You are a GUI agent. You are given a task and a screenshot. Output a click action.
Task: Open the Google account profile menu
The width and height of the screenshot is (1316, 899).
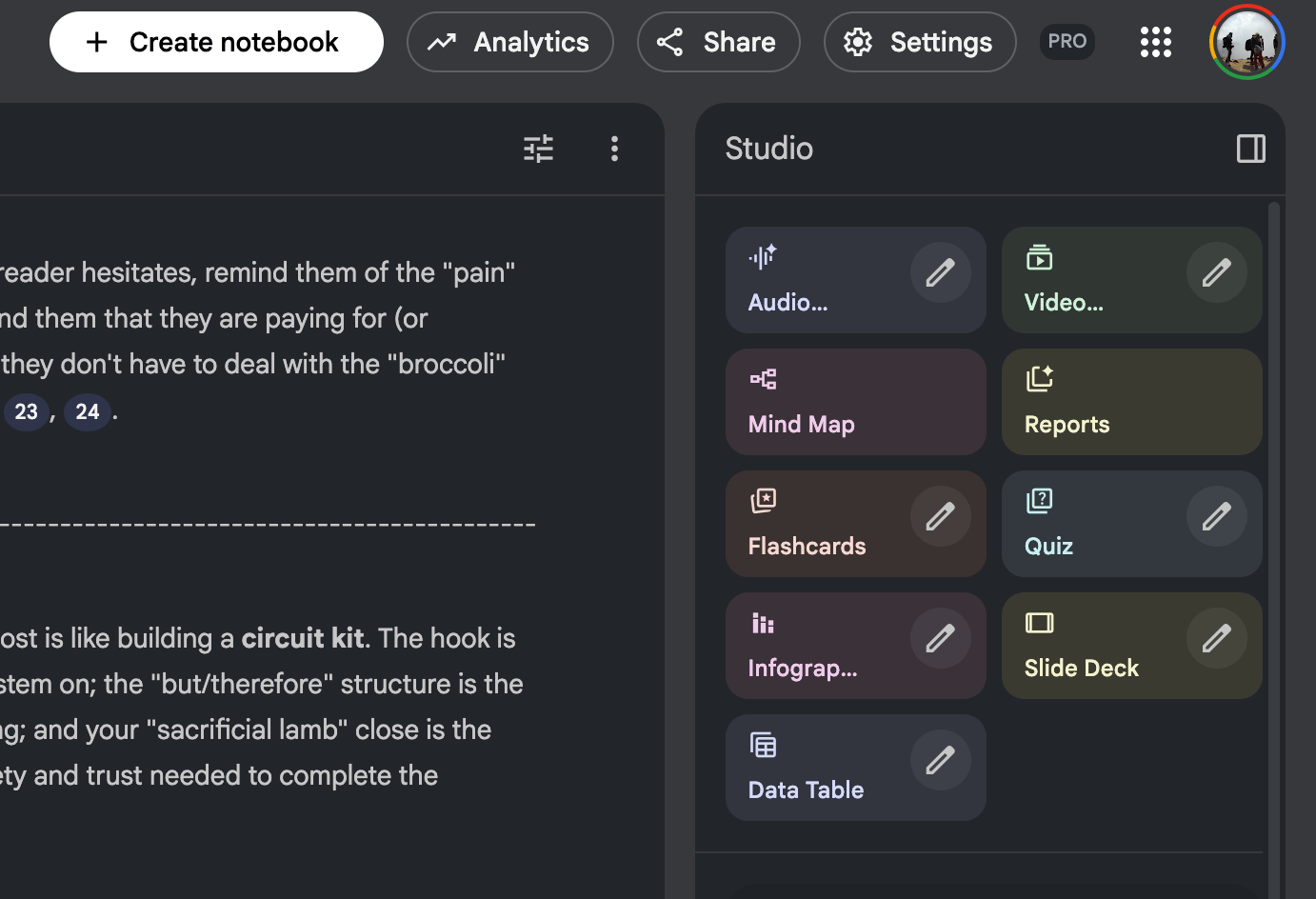pyautogui.click(x=1246, y=42)
